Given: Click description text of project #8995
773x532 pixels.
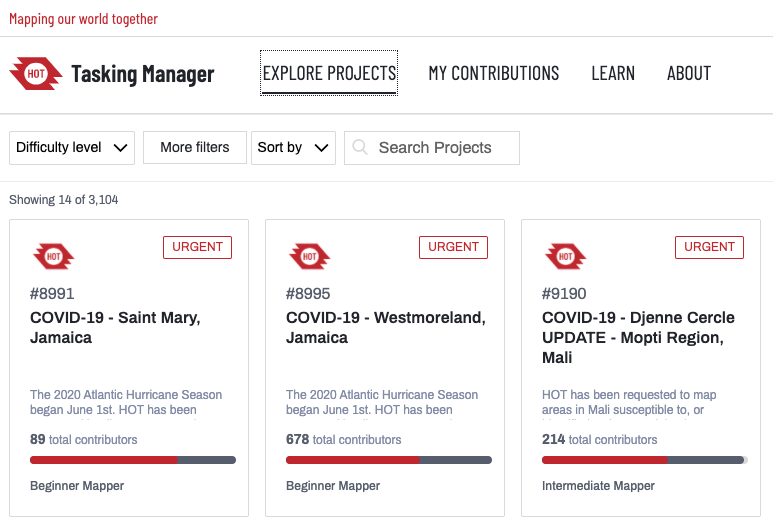Looking at the screenshot, I should [x=382, y=402].
